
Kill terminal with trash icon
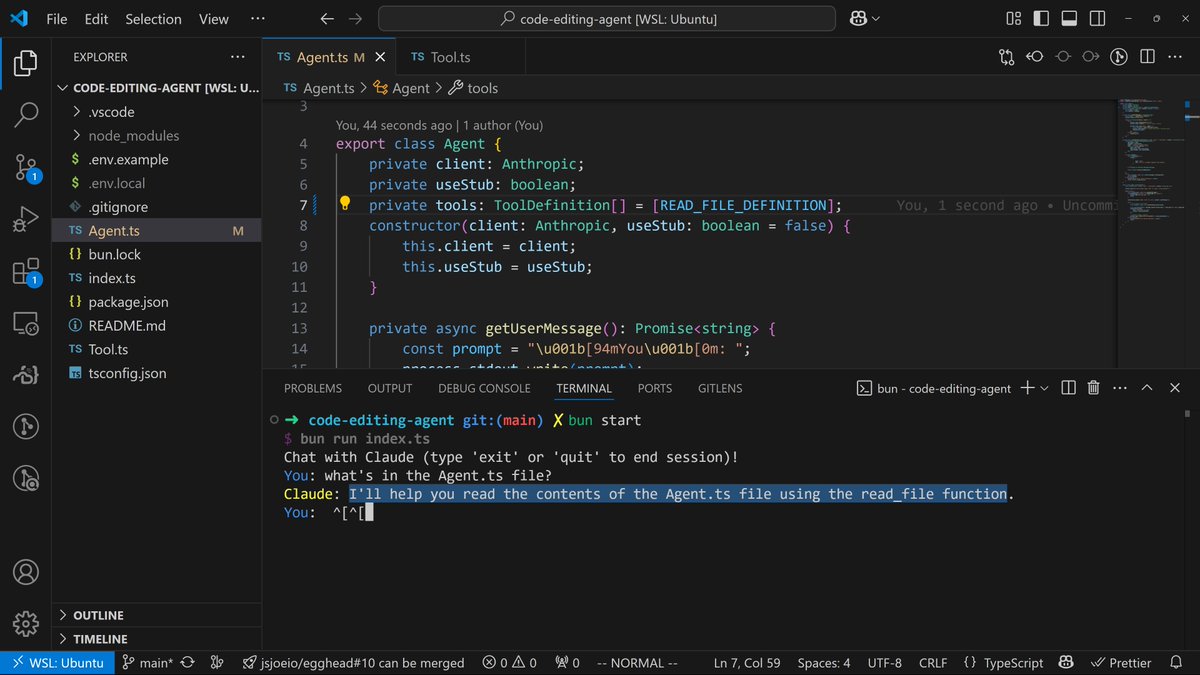pyautogui.click(x=1093, y=388)
